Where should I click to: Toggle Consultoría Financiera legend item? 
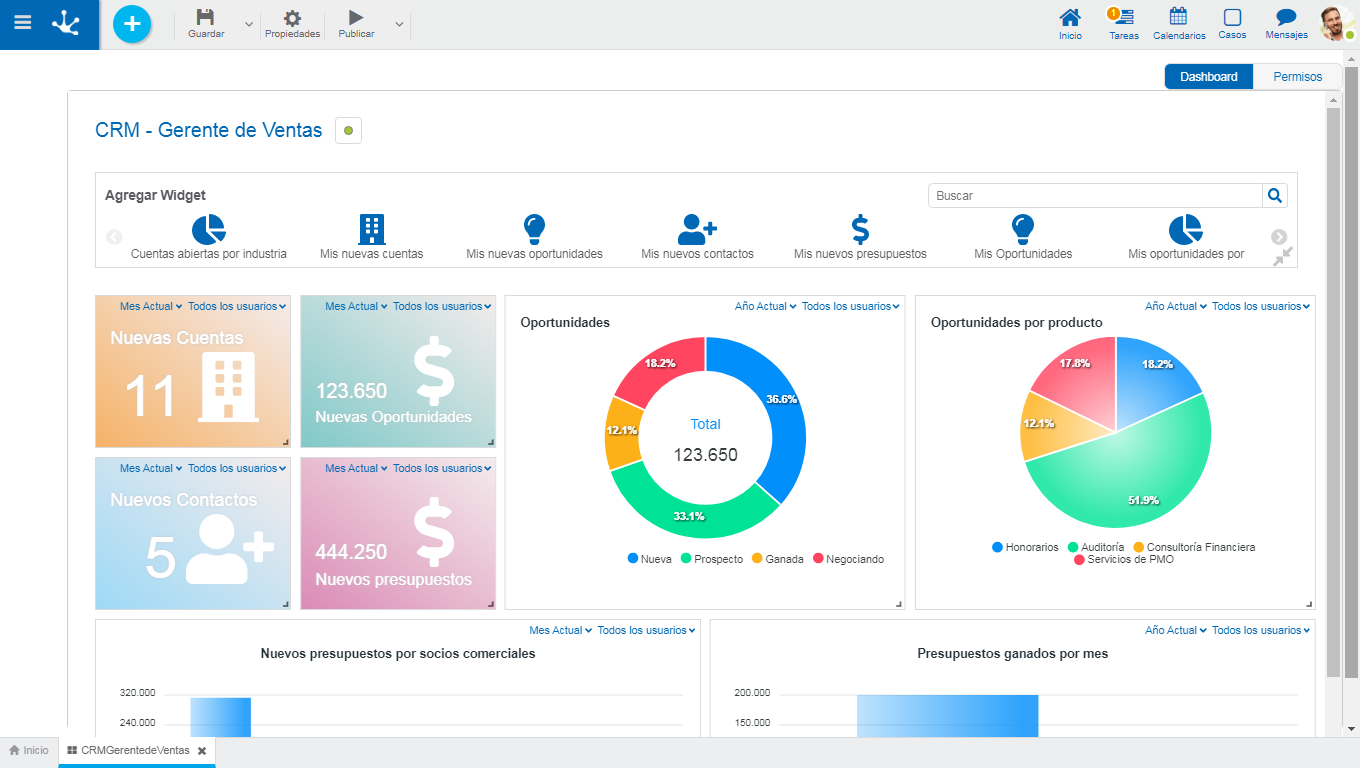(x=1194, y=547)
